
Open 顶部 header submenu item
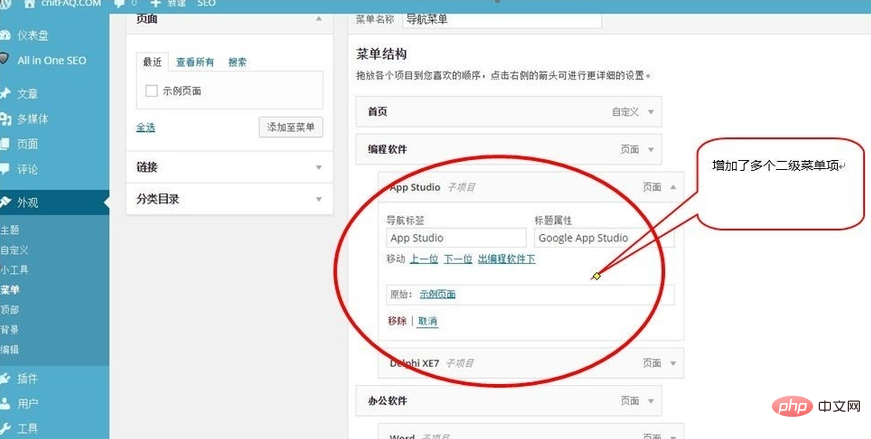tap(10, 310)
